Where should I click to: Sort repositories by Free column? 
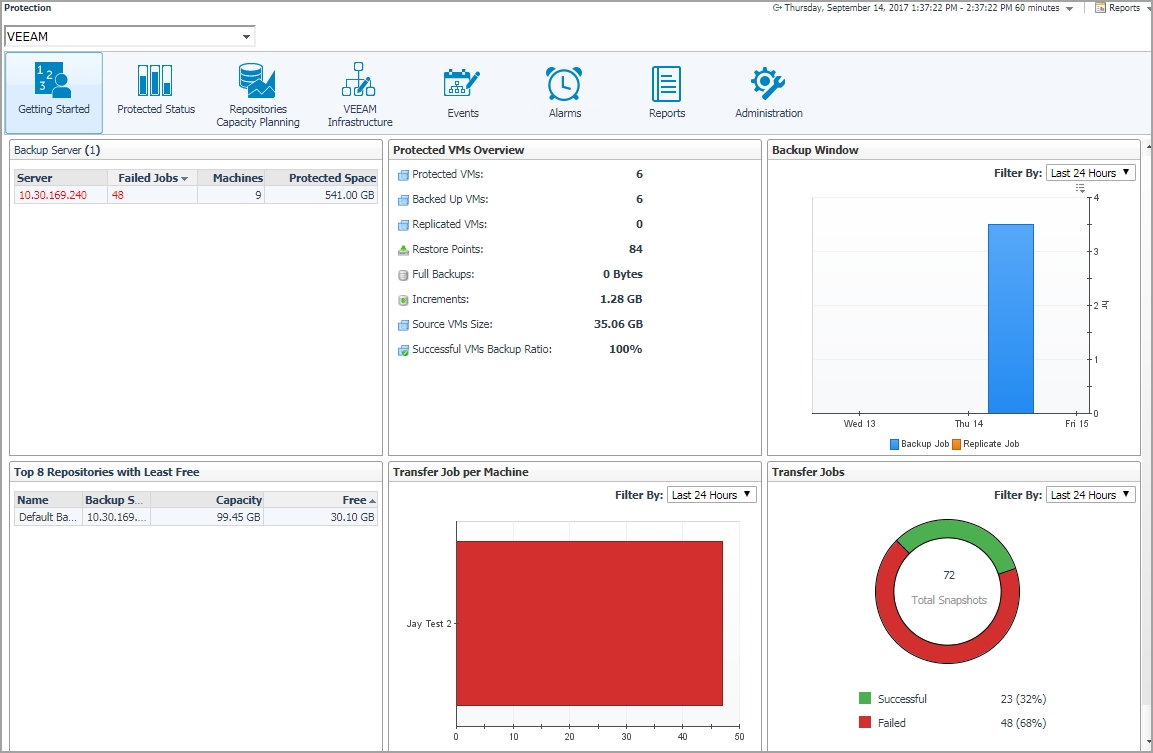click(354, 500)
